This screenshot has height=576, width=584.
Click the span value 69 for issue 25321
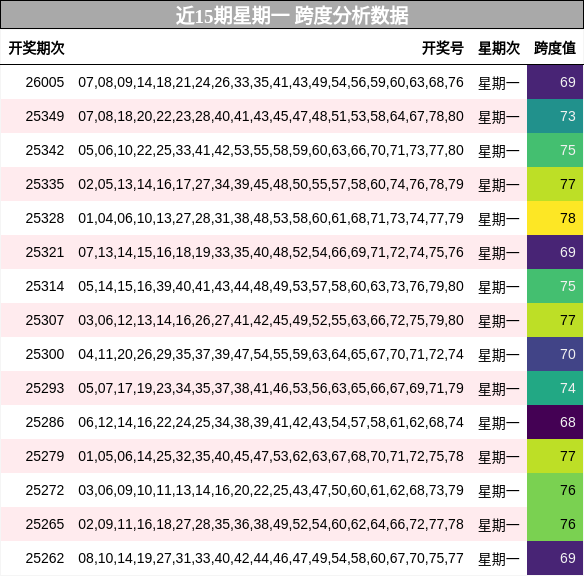555,252
